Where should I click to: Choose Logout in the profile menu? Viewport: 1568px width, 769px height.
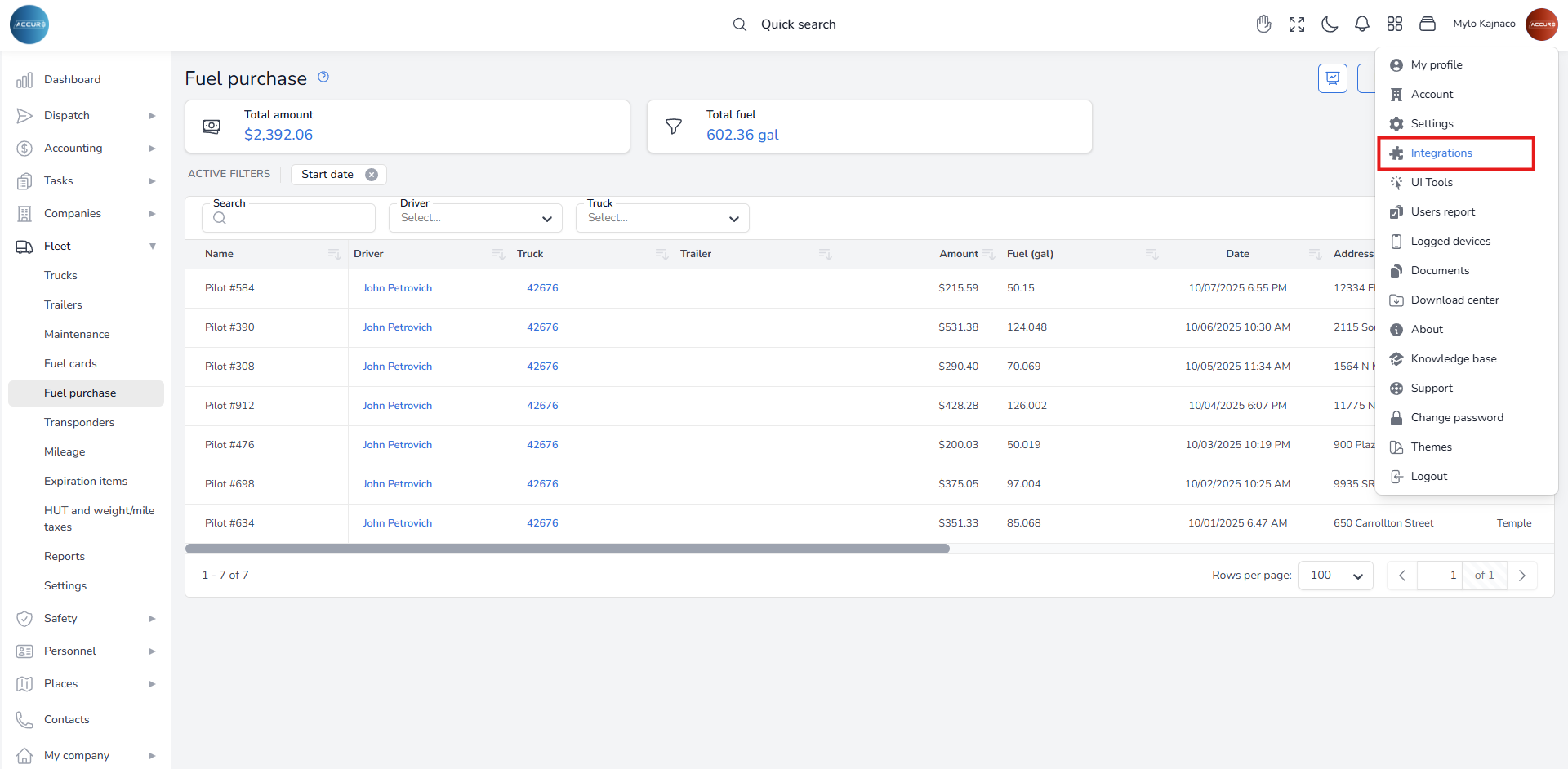point(1428,477)
